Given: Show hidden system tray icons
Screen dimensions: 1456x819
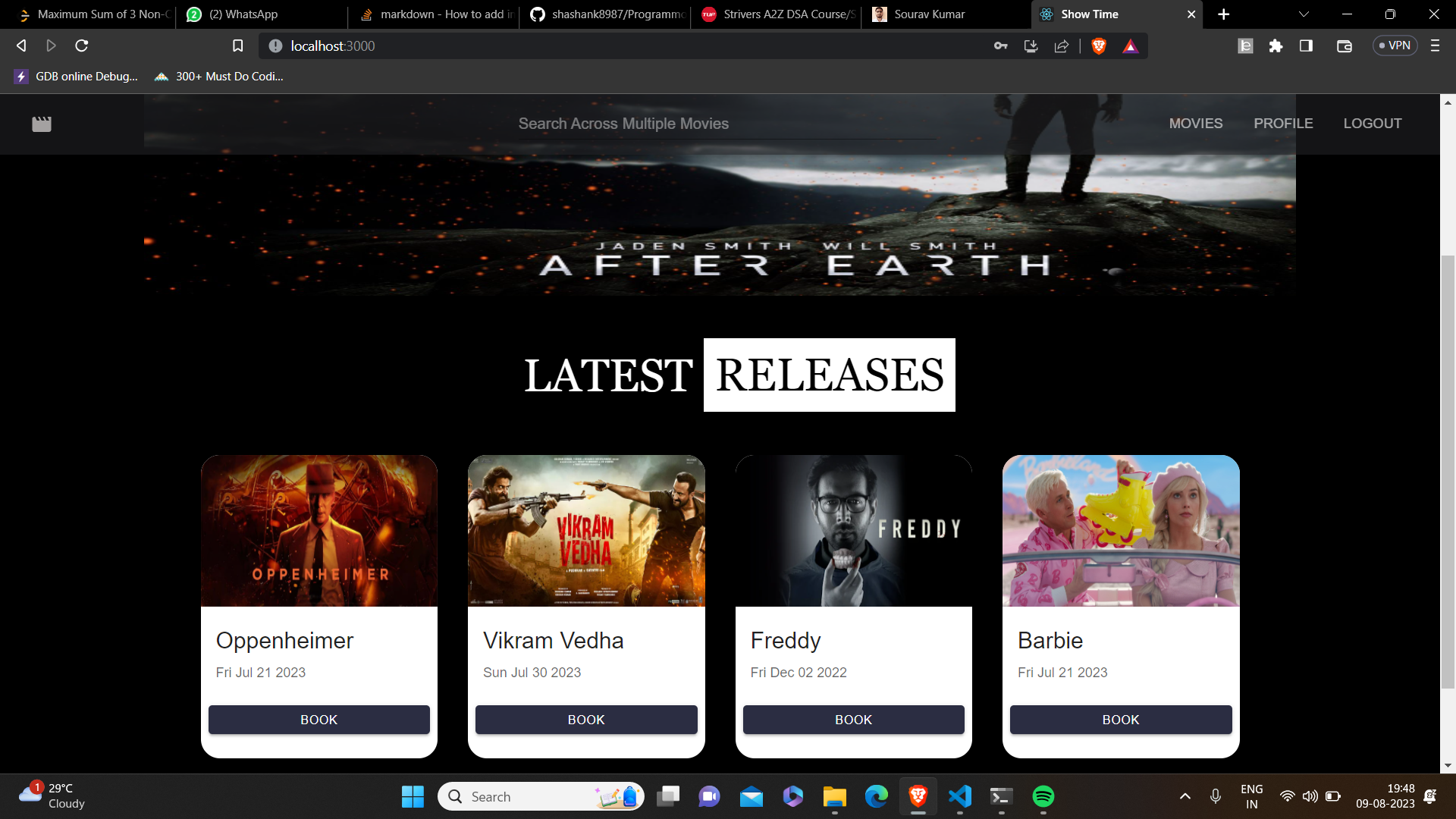Looking at the screenshot, I should 1185,796.
